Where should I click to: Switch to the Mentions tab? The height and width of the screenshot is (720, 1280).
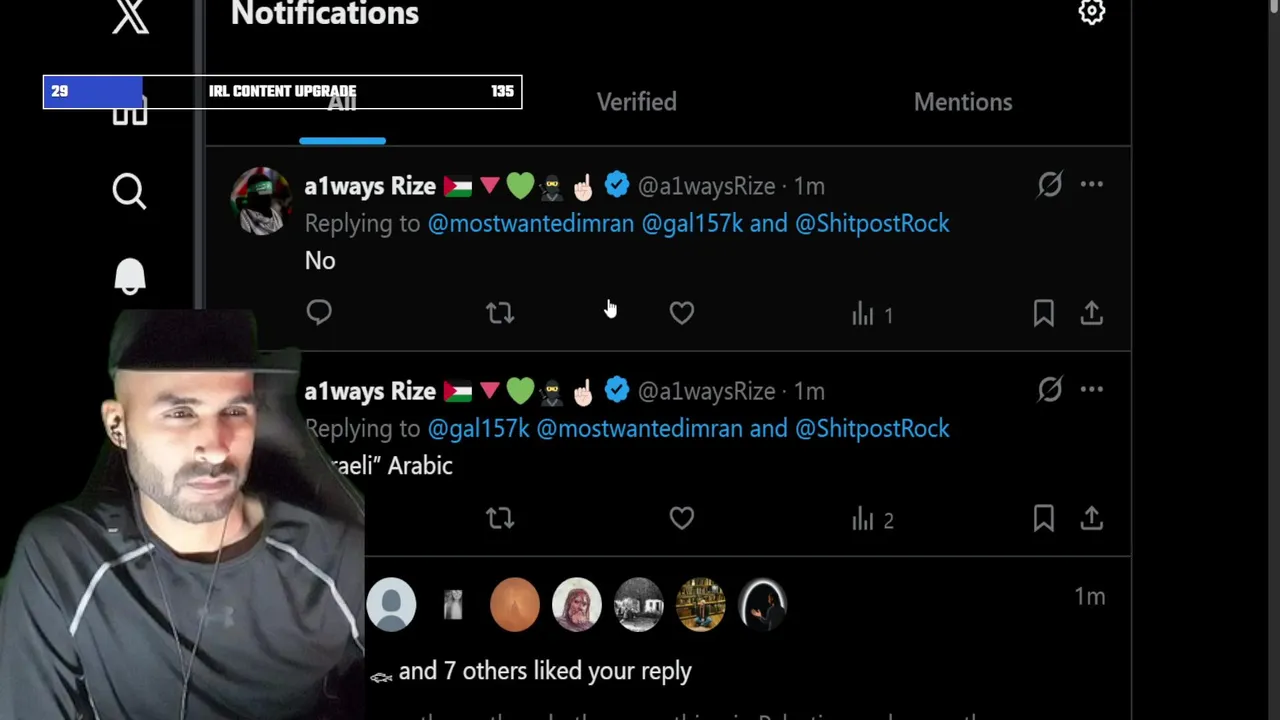point(963,102)
